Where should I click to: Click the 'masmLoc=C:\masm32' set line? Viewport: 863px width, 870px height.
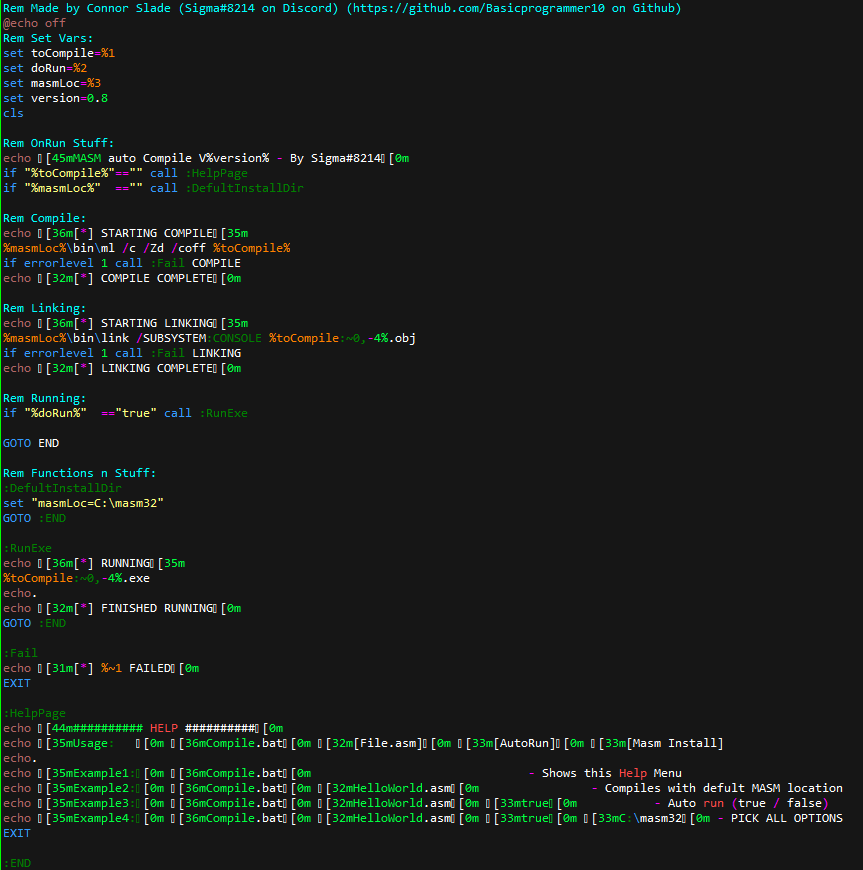tap(83, 503)
